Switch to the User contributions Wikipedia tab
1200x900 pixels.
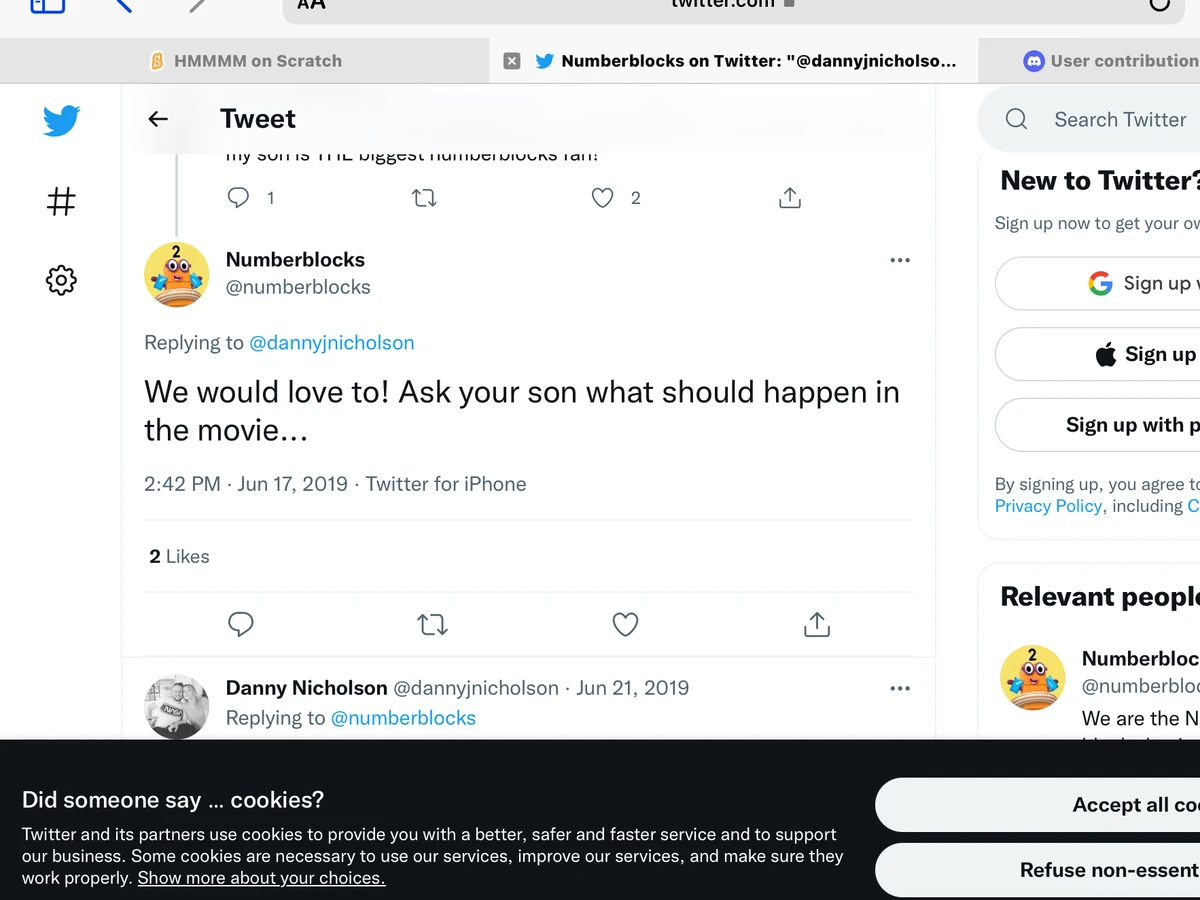(1110, 61)
